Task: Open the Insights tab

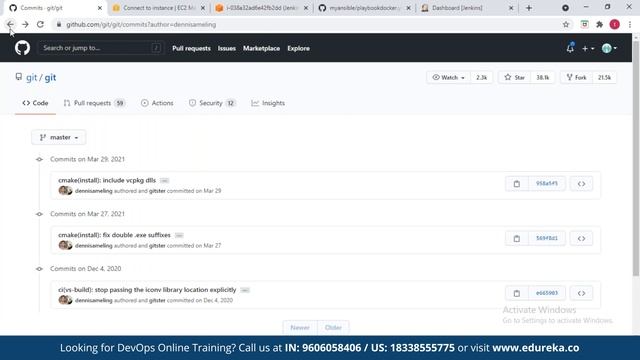Action: pyautogui.click(x=268, y=103)
